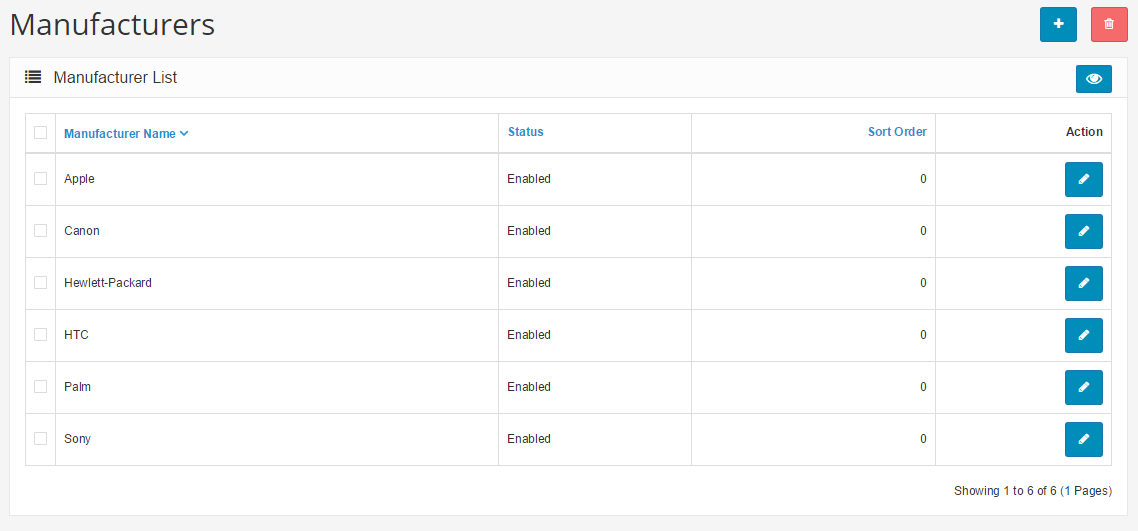Tick the checkbox for Canon
The image size is (1138, 531).
point(41,231)
